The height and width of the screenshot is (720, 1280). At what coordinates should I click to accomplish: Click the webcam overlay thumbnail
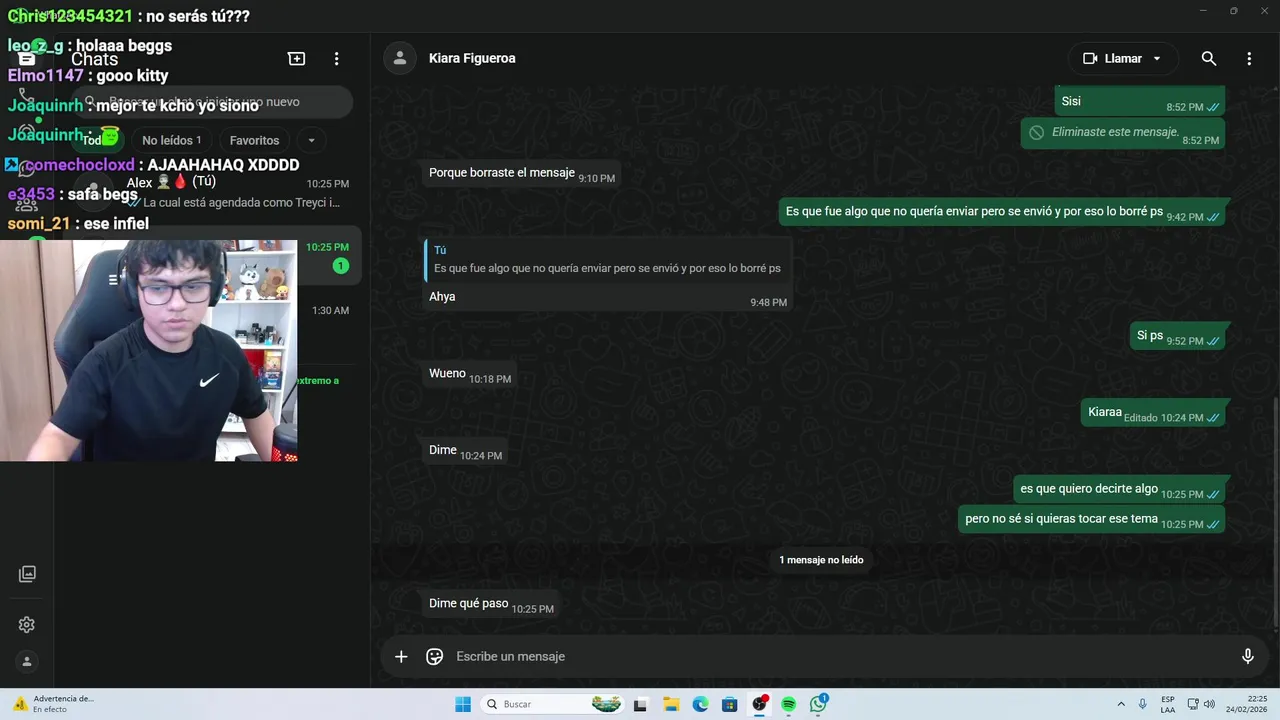pyautogui.click(x=148, y=350)
